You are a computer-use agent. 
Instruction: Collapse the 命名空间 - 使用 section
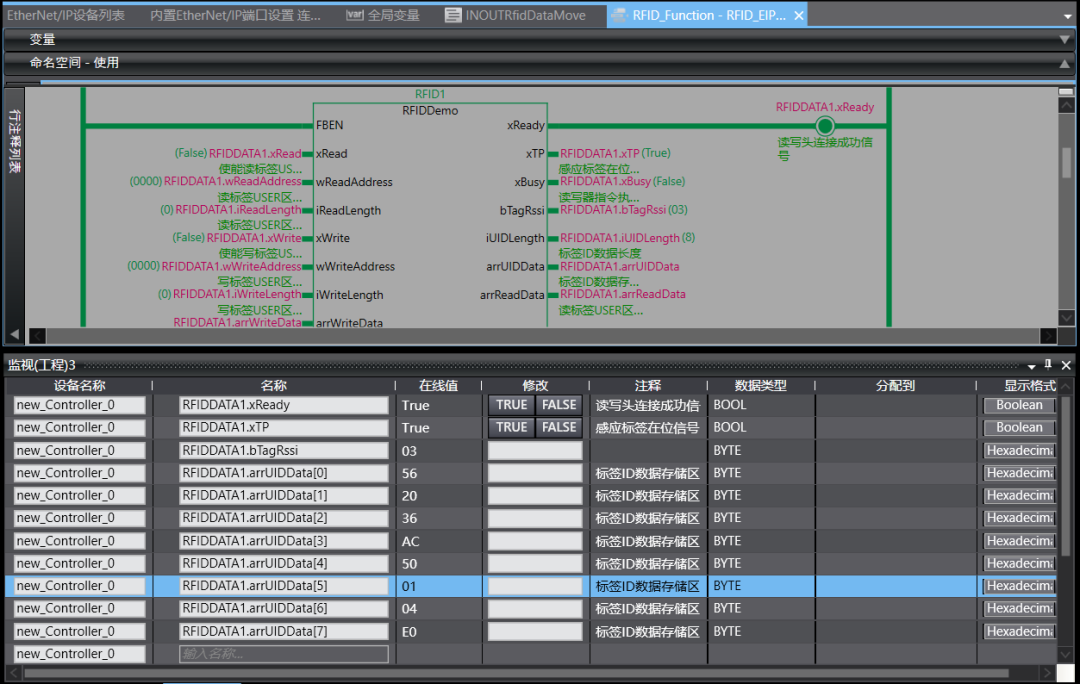[1065, 63]
